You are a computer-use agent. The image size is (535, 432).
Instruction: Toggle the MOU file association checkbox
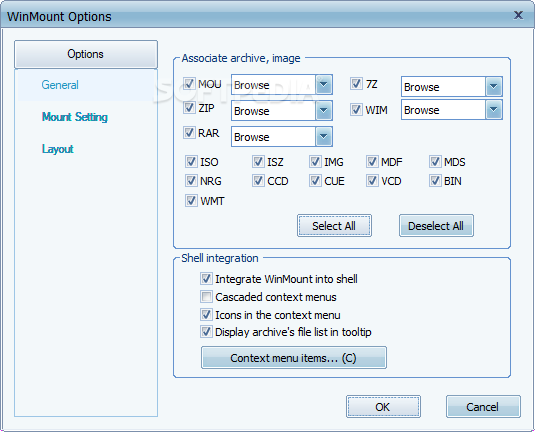click(x=189, y=84)
